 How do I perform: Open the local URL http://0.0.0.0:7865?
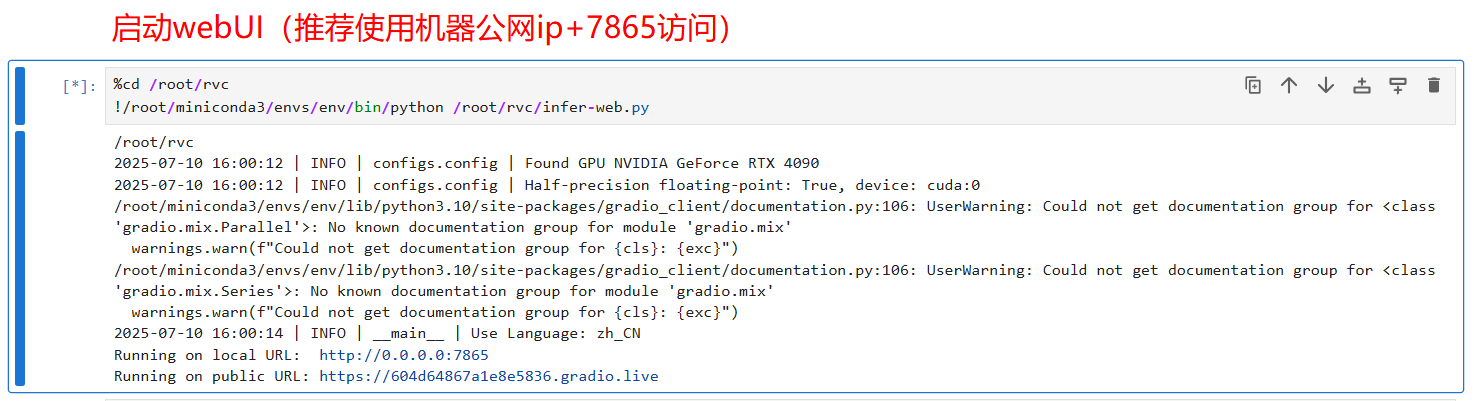(x=404, y=355)
